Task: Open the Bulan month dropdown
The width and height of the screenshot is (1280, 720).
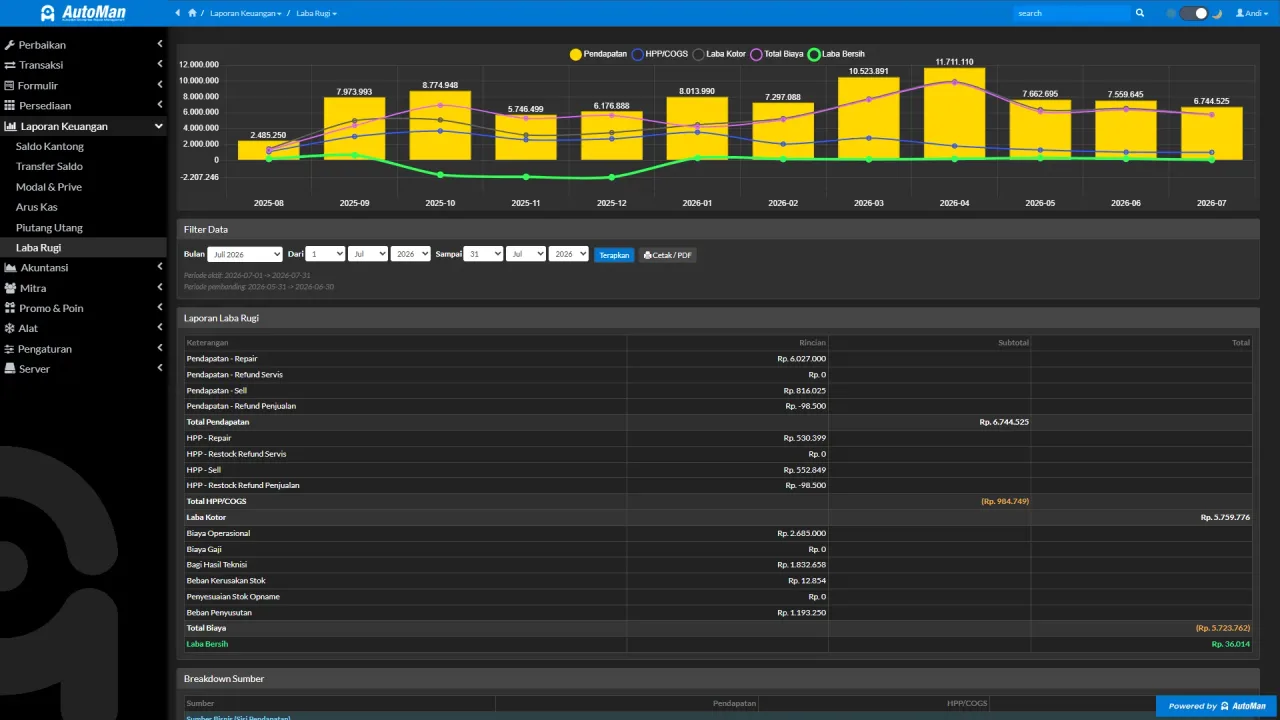Action: point(245,254)
